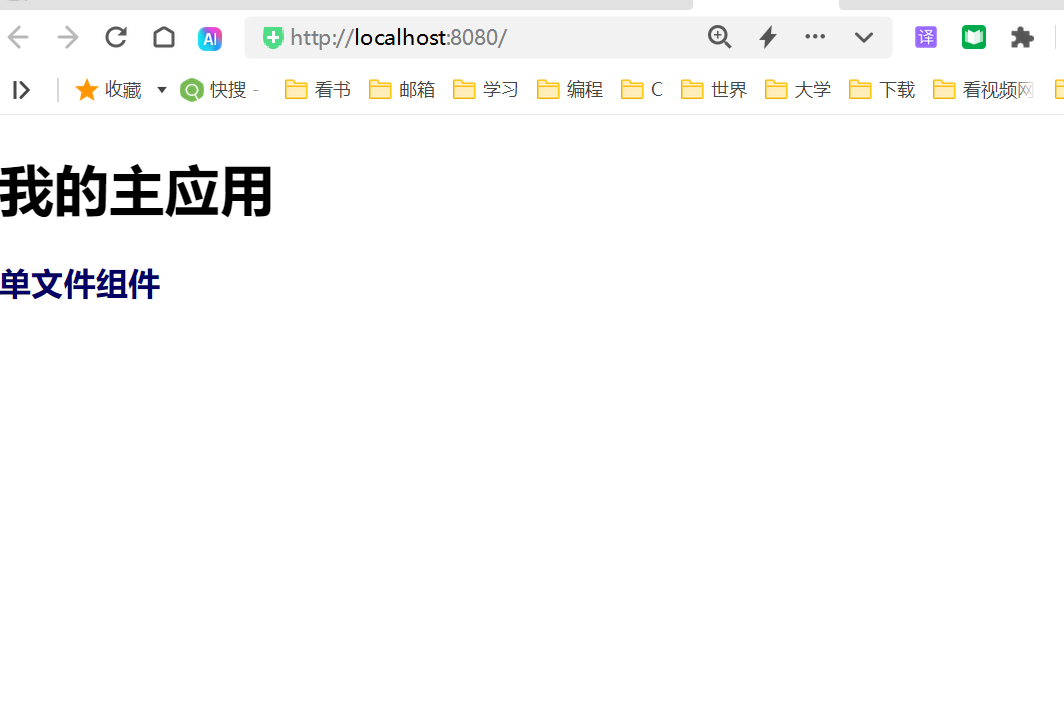Image resolution: width=1064 pixels, height=711 pixels.
Task: Open the page zoom magnifier
Action: tap(719, 37)
